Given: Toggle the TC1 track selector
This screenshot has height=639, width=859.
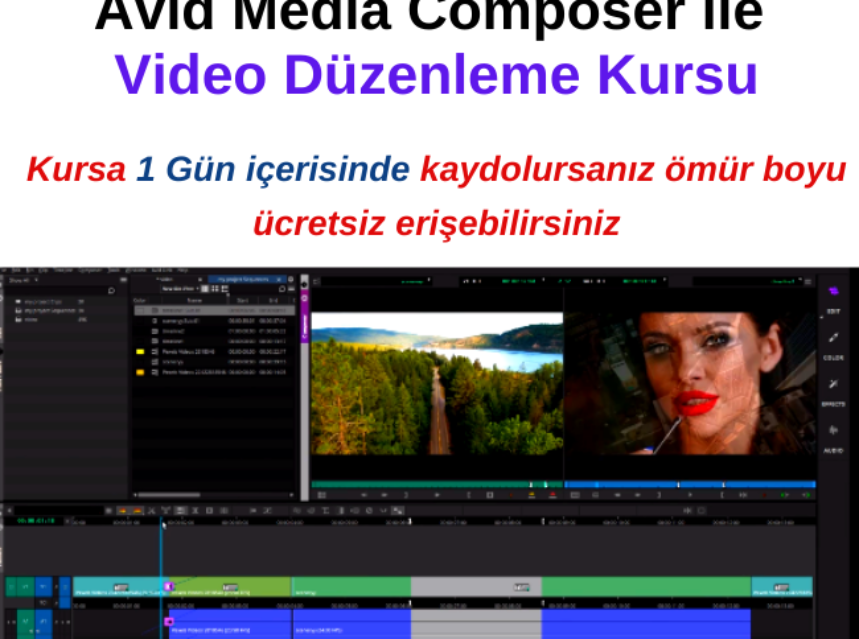Looking at the screenshot, I should pos(44,603).
